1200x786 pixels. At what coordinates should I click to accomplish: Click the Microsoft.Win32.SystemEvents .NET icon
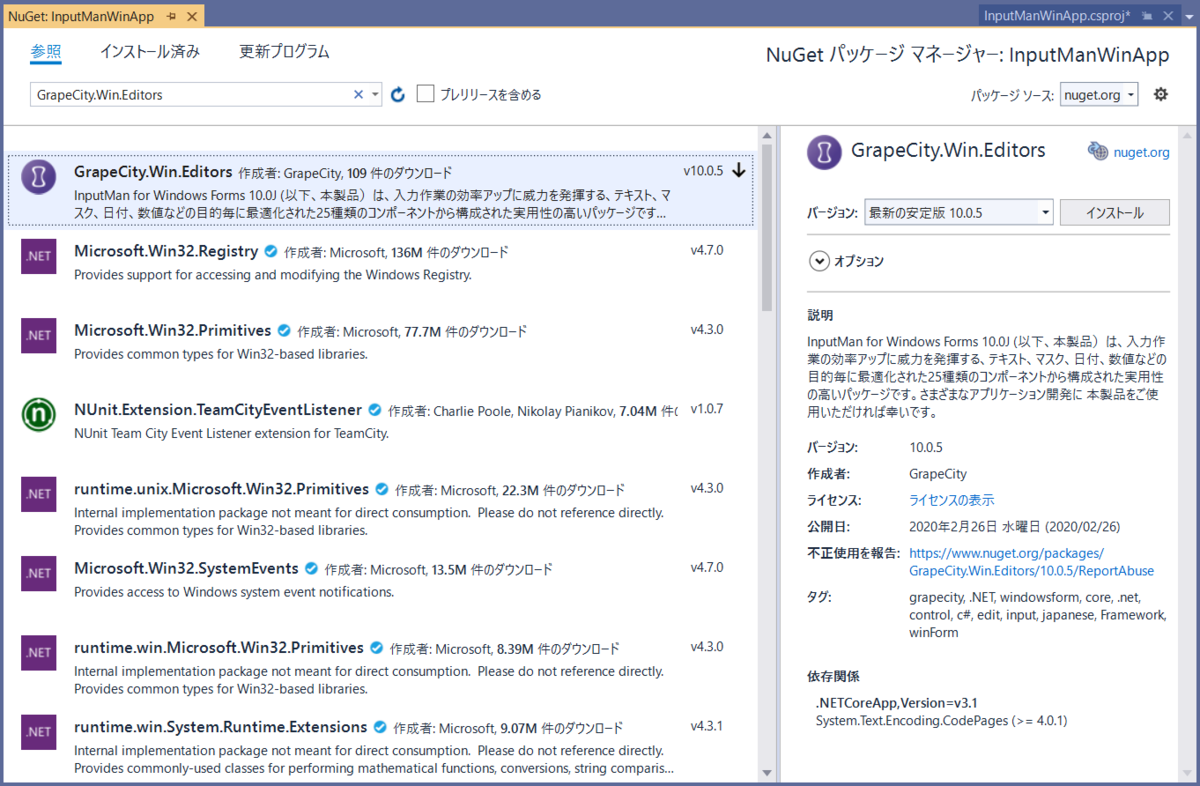[38, 573]
